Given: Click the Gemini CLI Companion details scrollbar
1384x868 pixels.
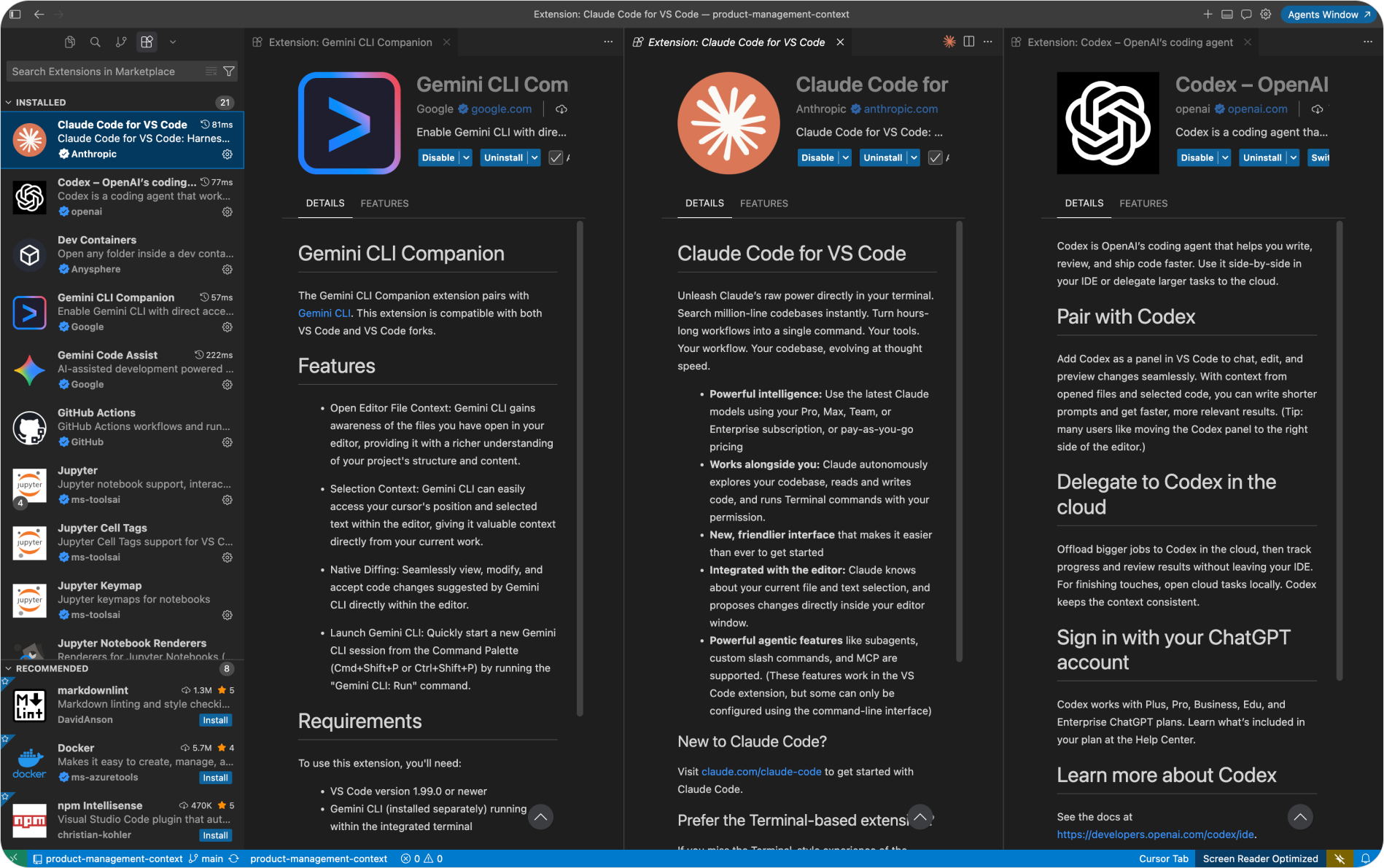Looking at the screenshot, I should pyautogui.click(x=580, y=468).
